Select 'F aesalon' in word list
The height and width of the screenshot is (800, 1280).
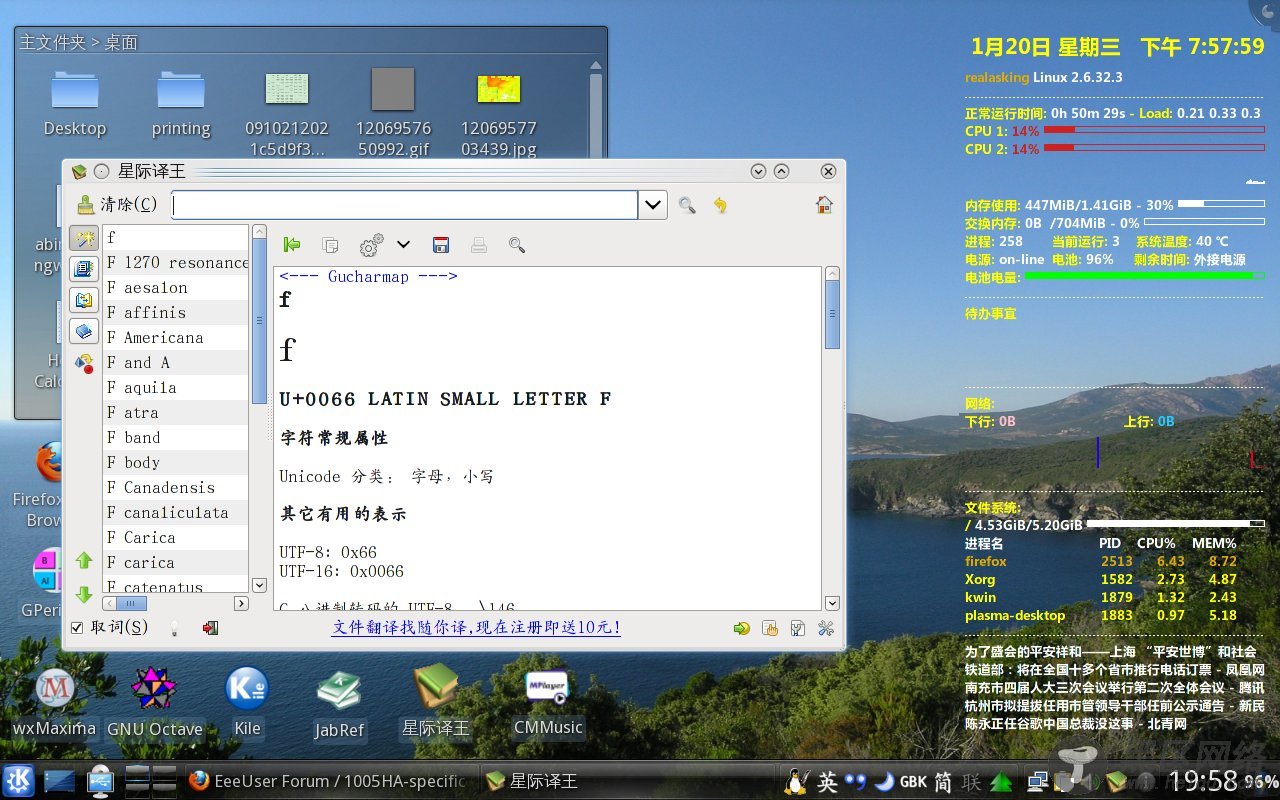point(176,288)
